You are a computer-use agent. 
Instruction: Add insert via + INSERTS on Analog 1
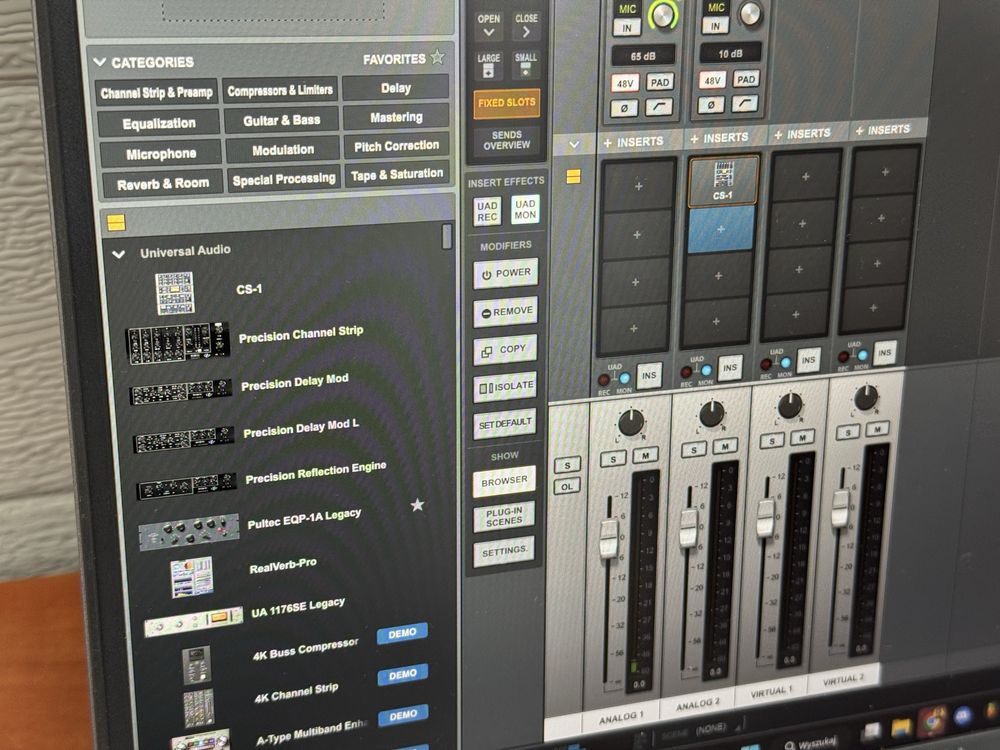click(633, 142)
